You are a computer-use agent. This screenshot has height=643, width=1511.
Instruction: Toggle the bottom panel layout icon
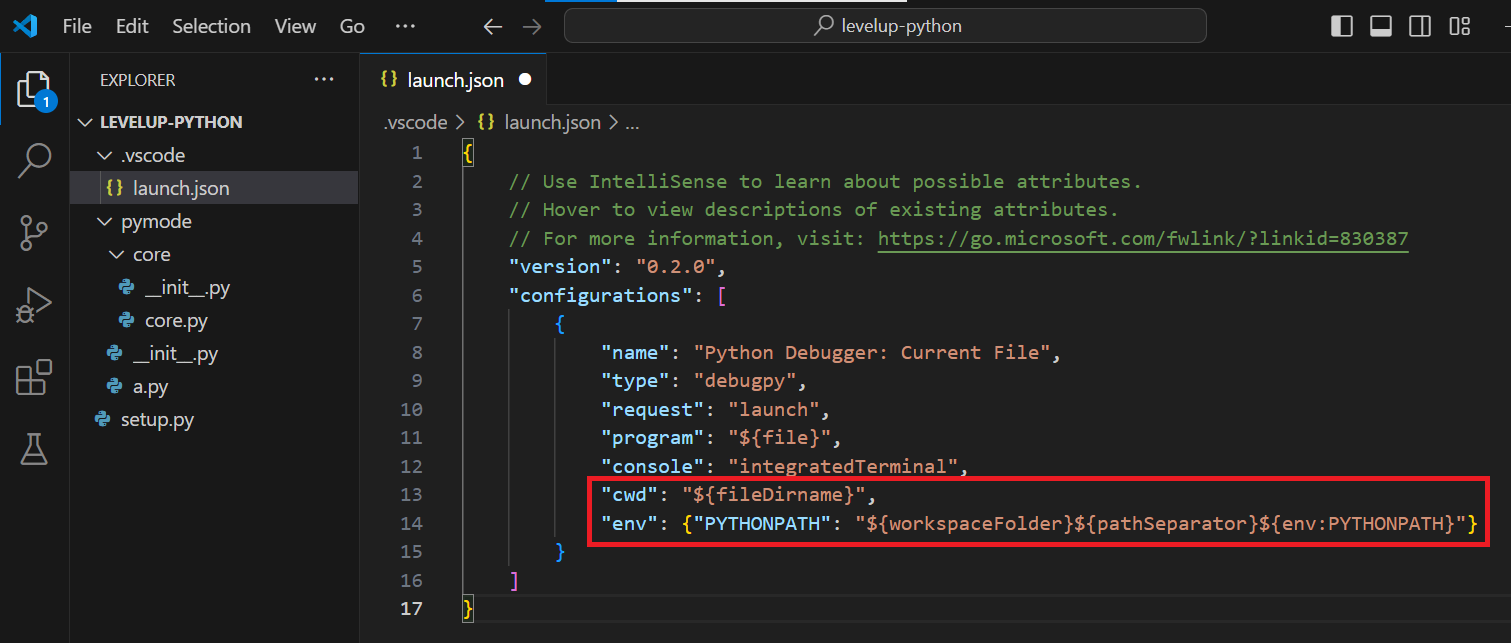[1381, 26]
